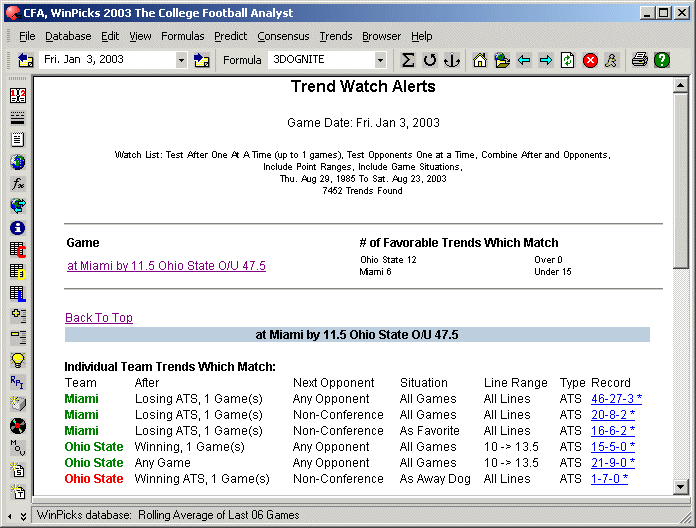Click the Sigma sum toolbar icon

(407, 60)
